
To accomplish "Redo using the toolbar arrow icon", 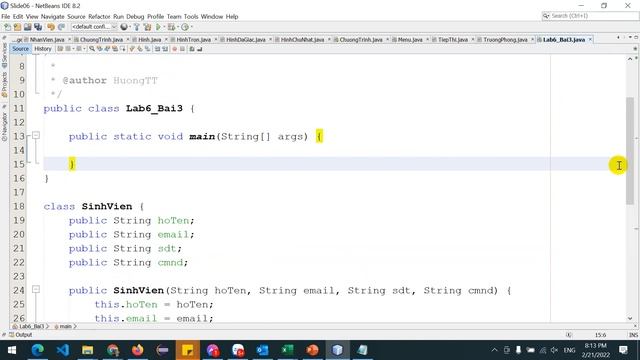I will point(61,27).
